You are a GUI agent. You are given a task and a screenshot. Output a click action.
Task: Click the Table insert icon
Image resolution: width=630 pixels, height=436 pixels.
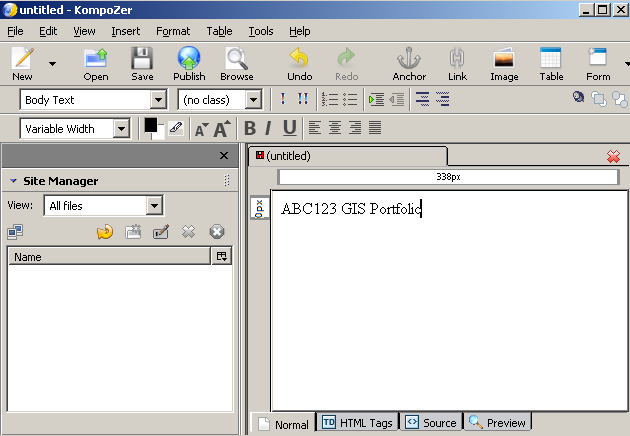(x=551, y=62)
